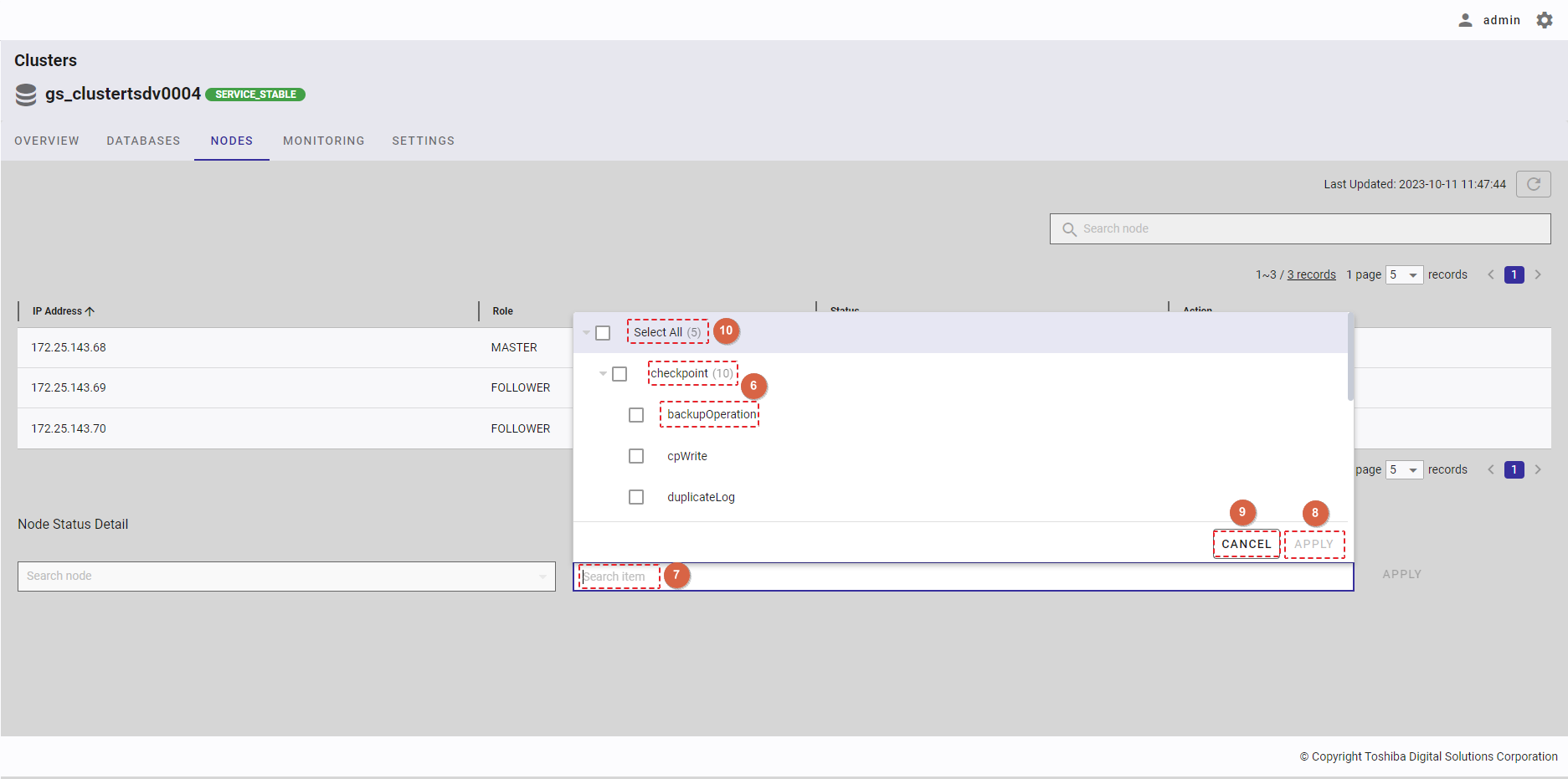Go to previous page in bottom pagination
The height and width of the screenshot is (779, 1568).
pyautogui.click(x=1491, y=469)
